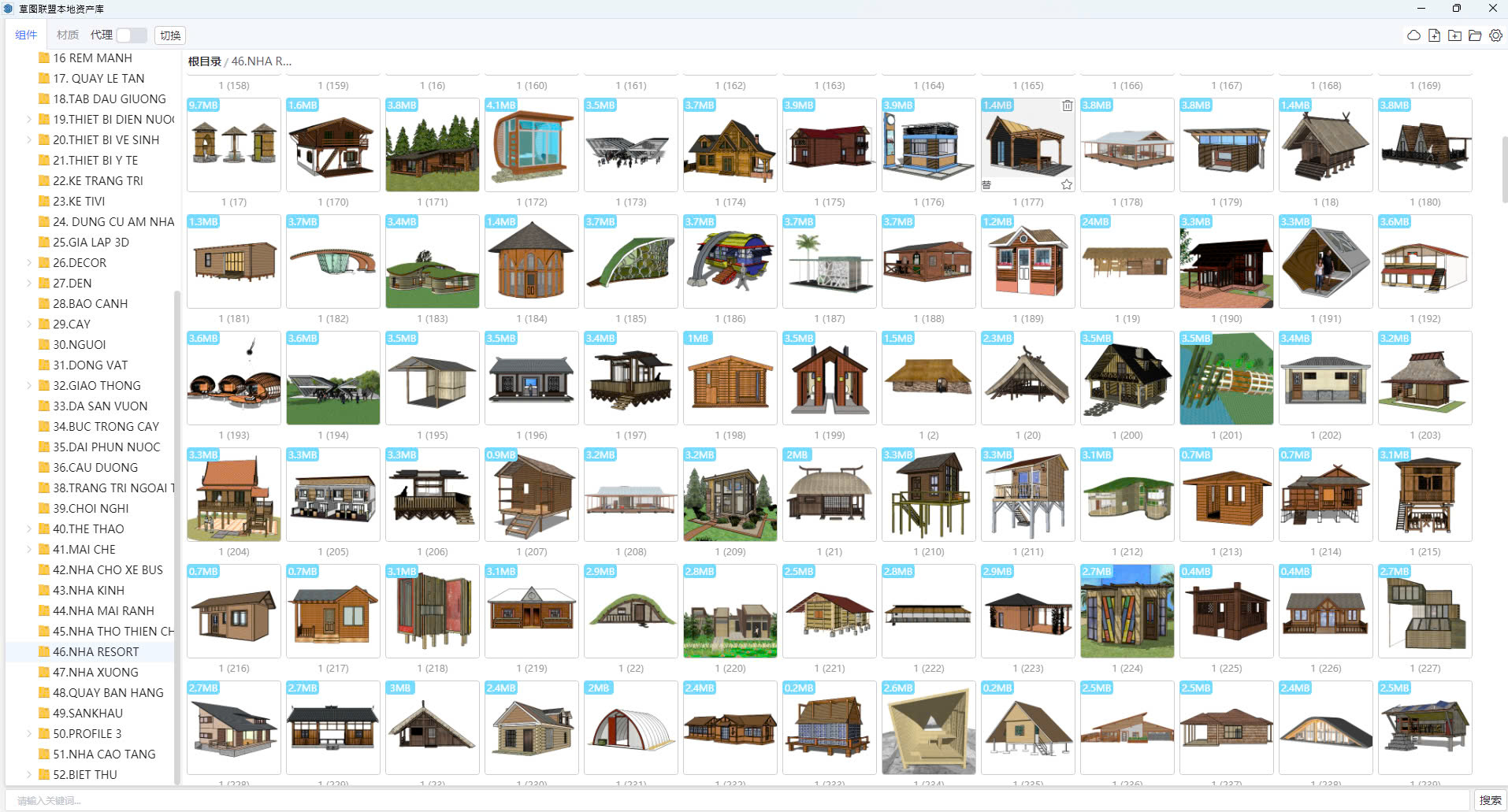
Task: Select the 1 (184) round hut thumbnail
Action: click(x=531, y=261)
